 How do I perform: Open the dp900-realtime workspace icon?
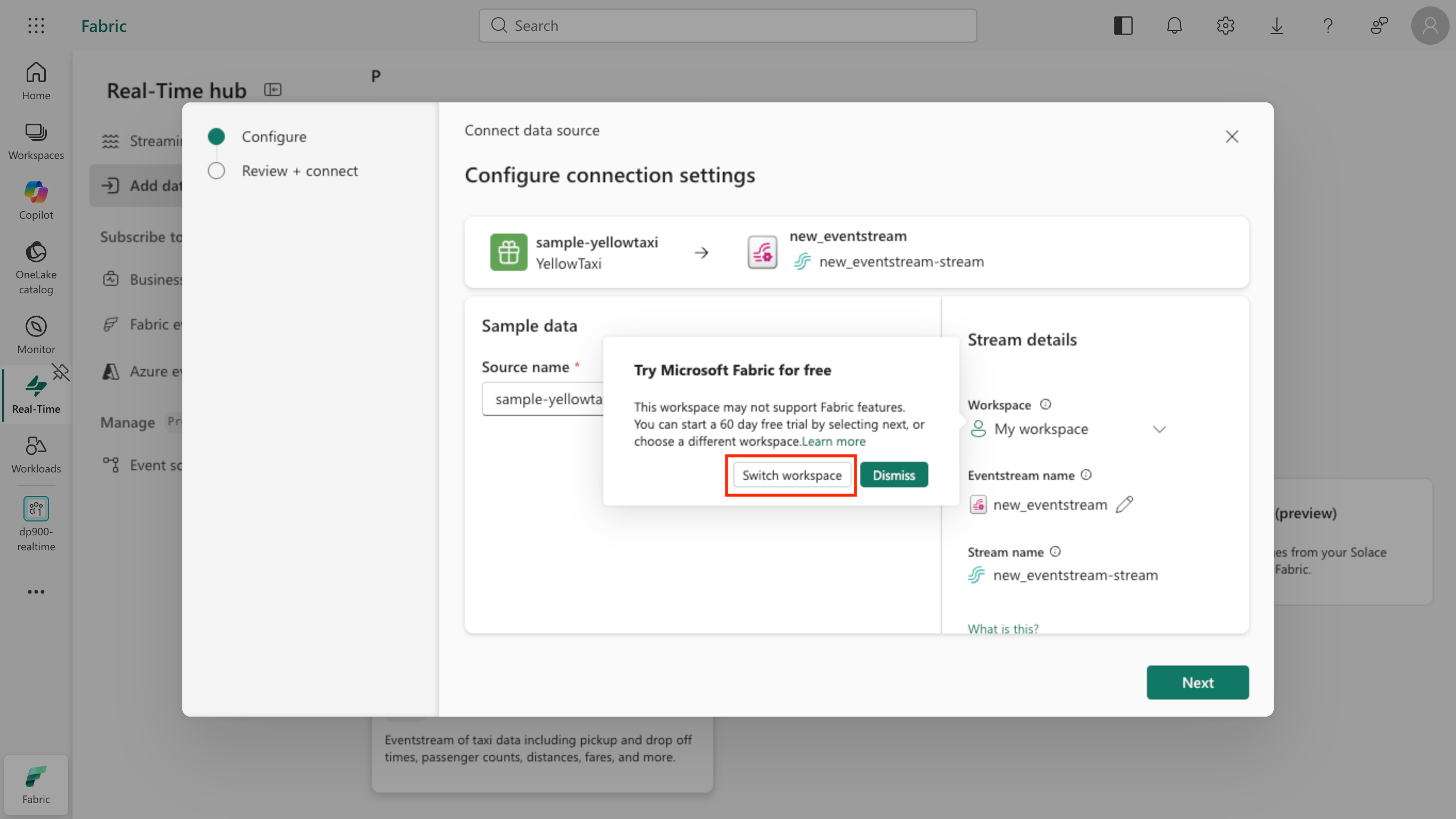tap(36, 524)
